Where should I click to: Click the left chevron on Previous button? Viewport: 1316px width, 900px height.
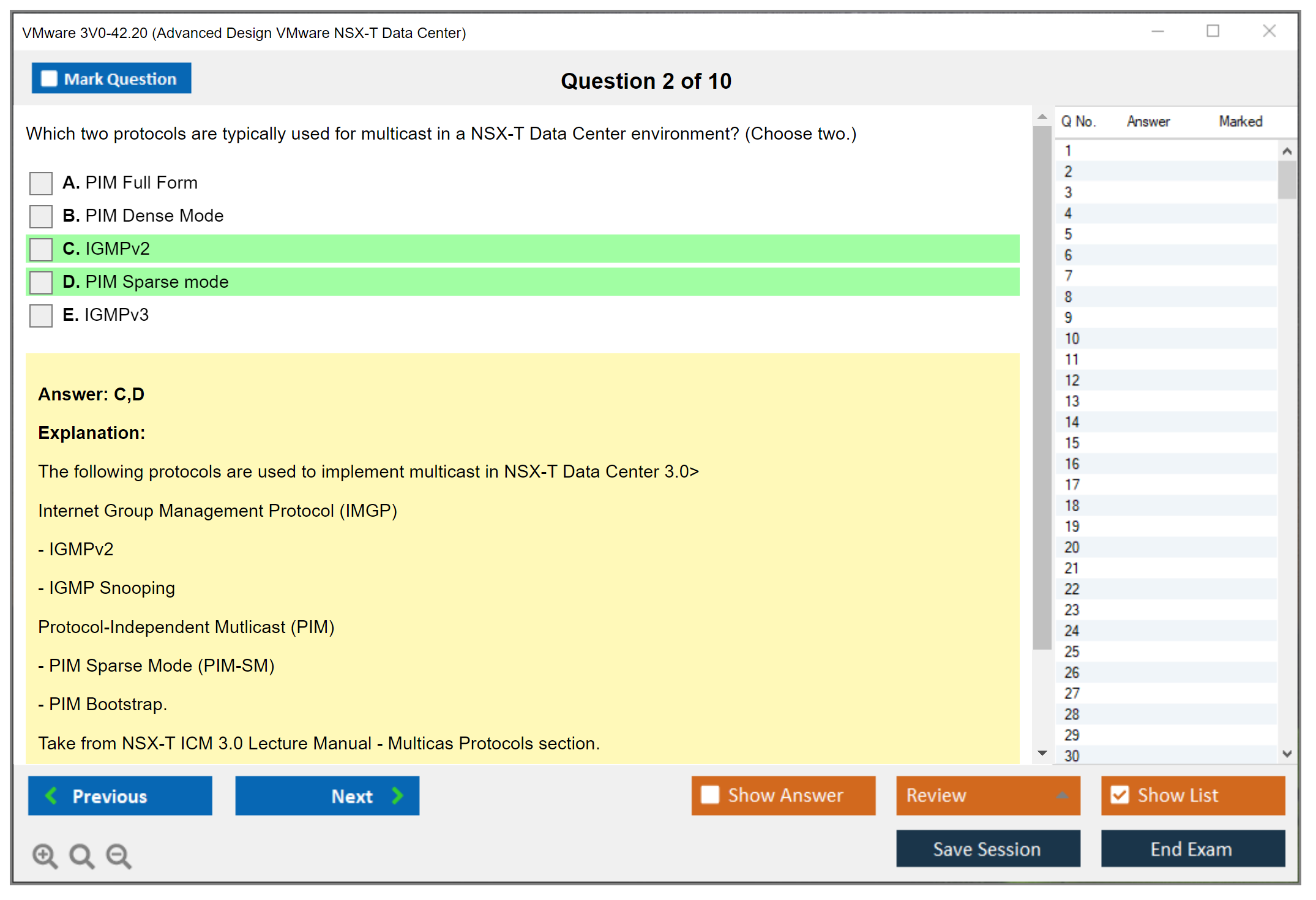[52, 796]
